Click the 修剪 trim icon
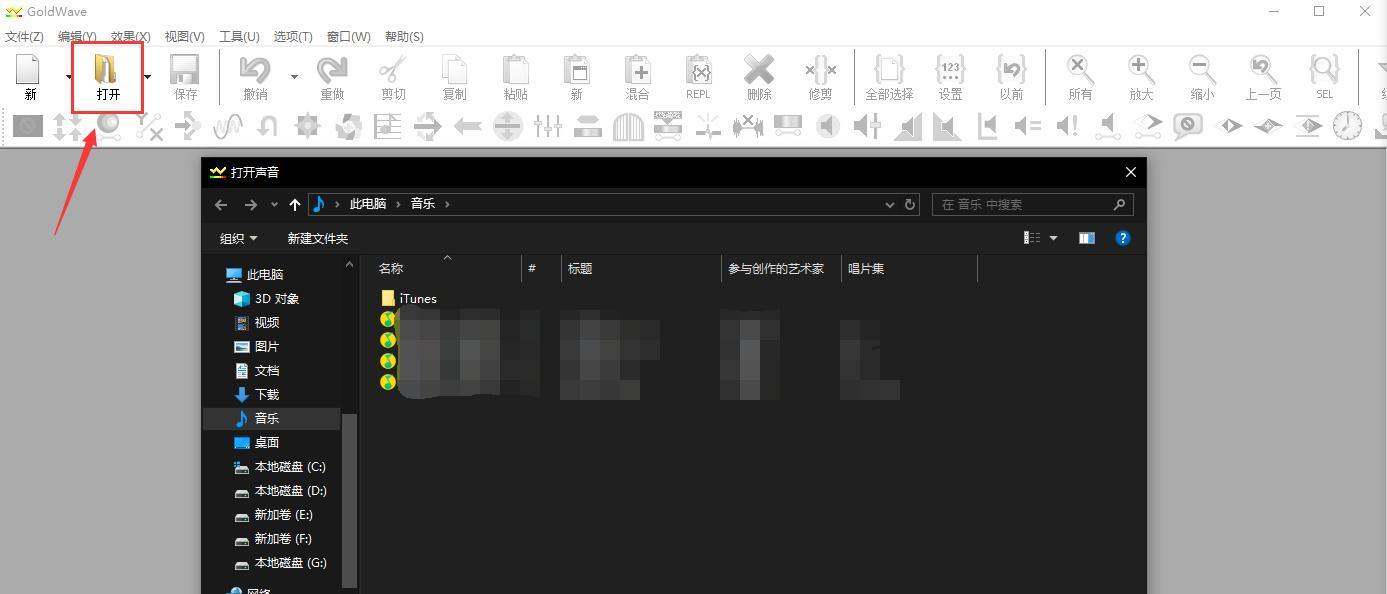The image size is (1387, 594). click(x=820, y=70)
